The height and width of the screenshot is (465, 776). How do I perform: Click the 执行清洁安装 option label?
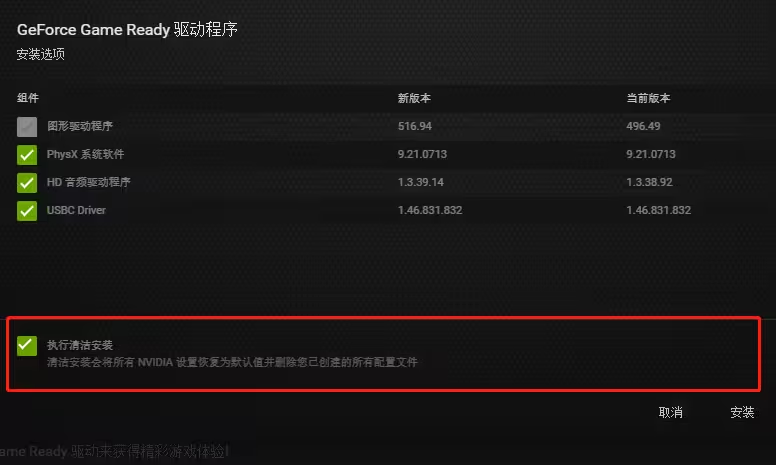(x=80, y=345)
